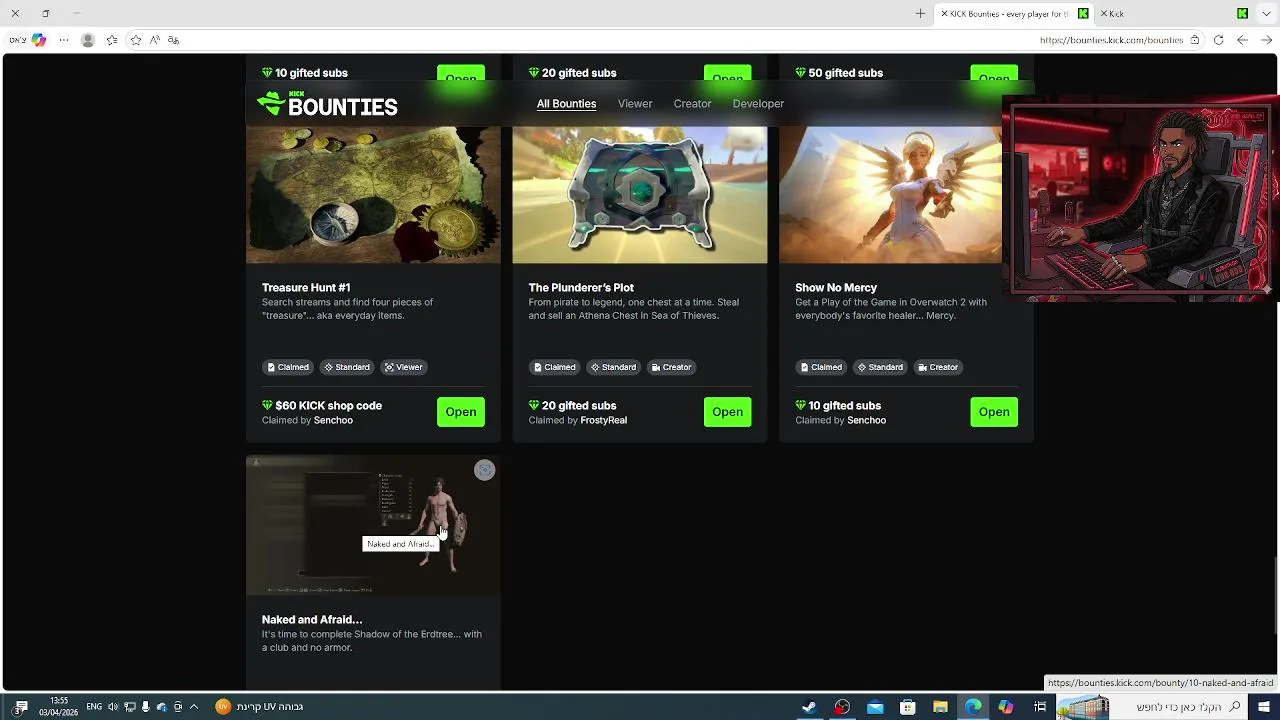Click the Treasure Hunt map thumbnail
The height and width of the screenshot is (720, 1280).
coord(373,195)
